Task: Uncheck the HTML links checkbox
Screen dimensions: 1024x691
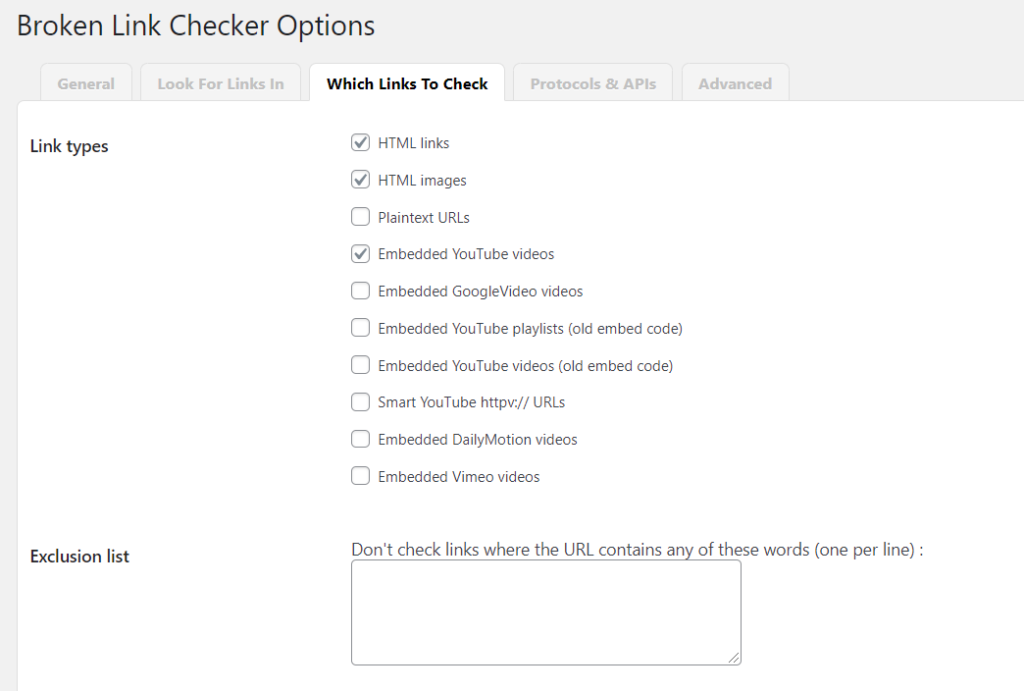Action: click(x=360, y=142)
